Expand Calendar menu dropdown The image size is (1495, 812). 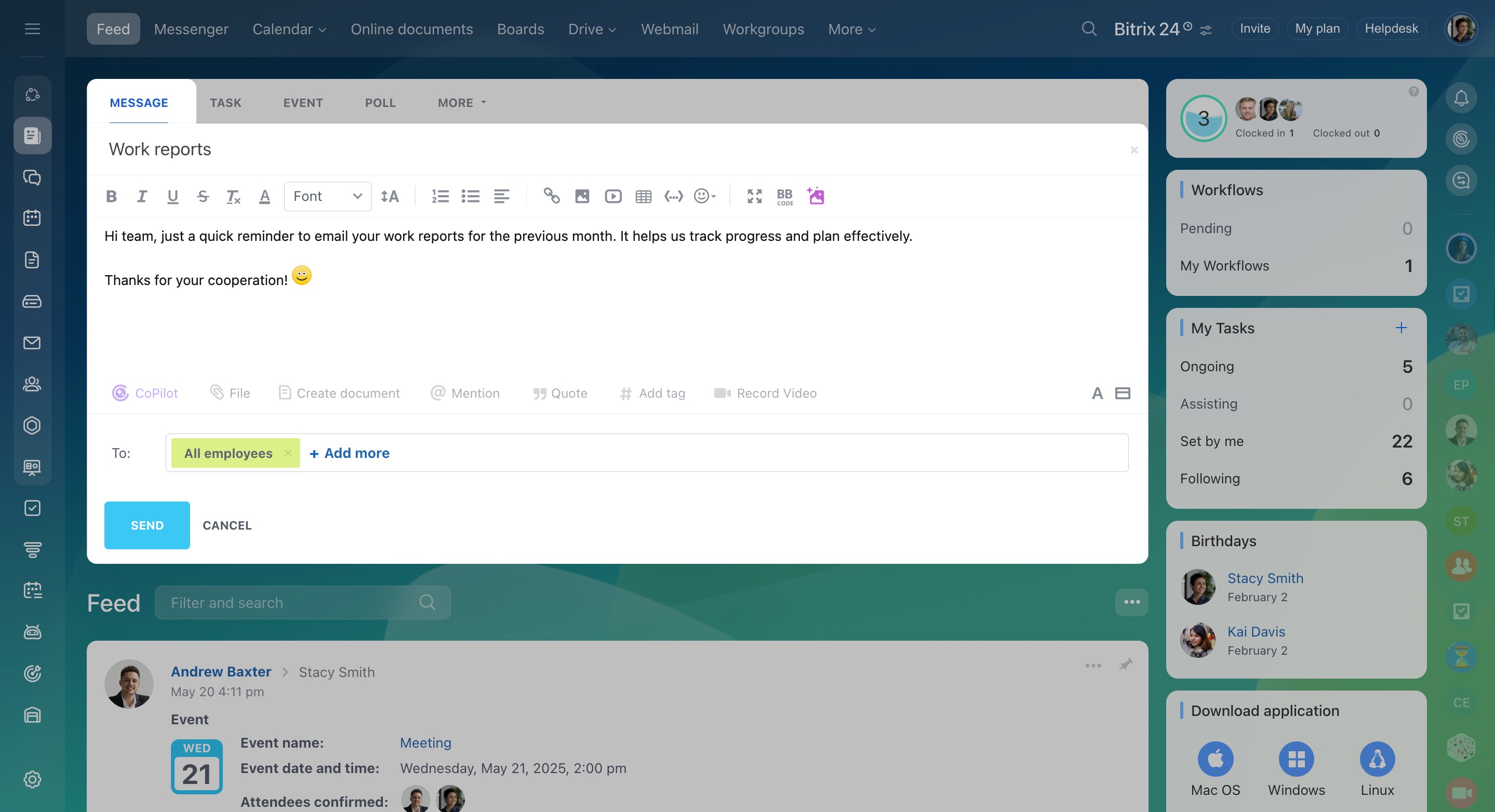(289, 29)
